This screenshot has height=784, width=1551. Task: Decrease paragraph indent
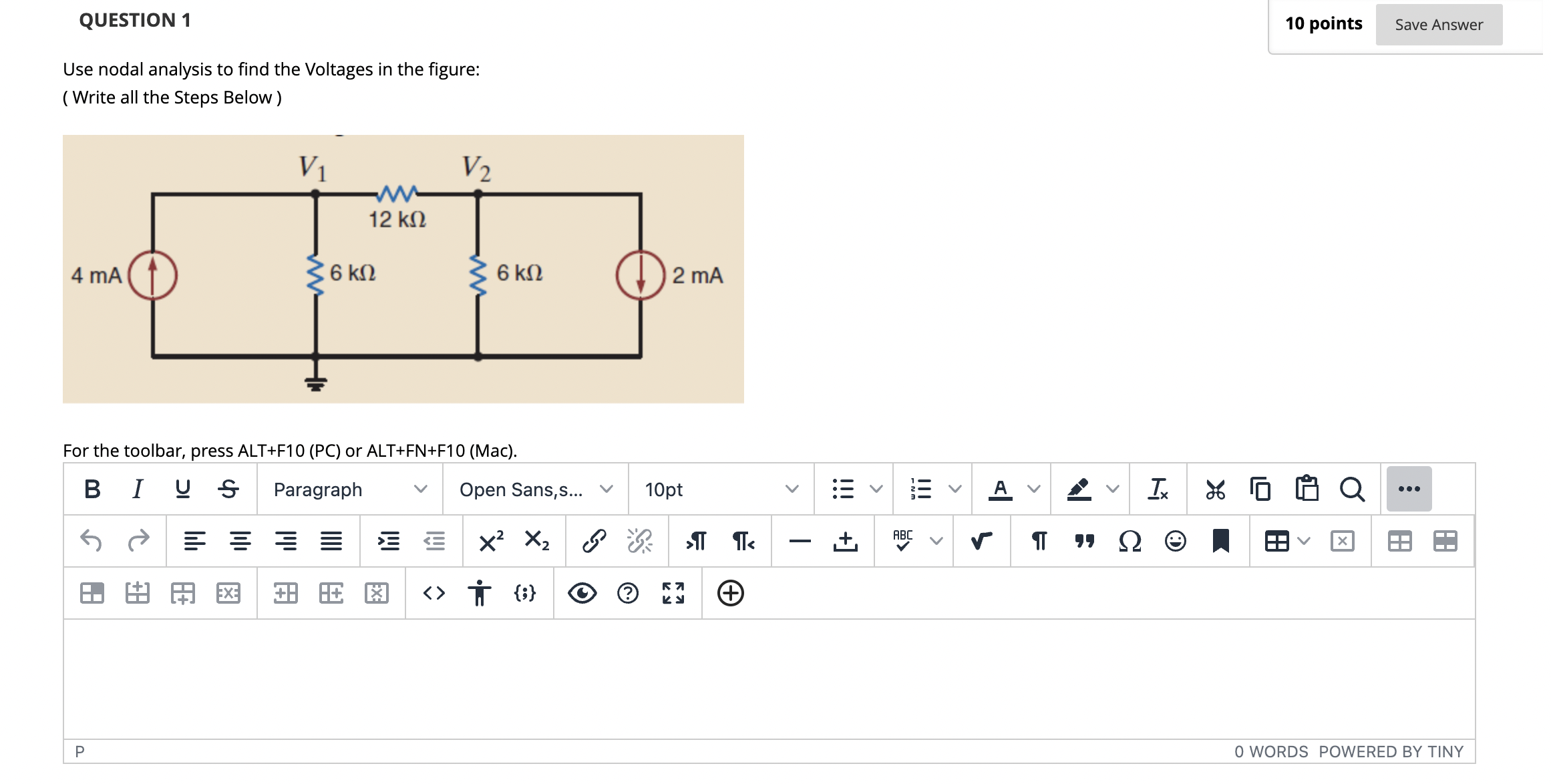point(434,540)
